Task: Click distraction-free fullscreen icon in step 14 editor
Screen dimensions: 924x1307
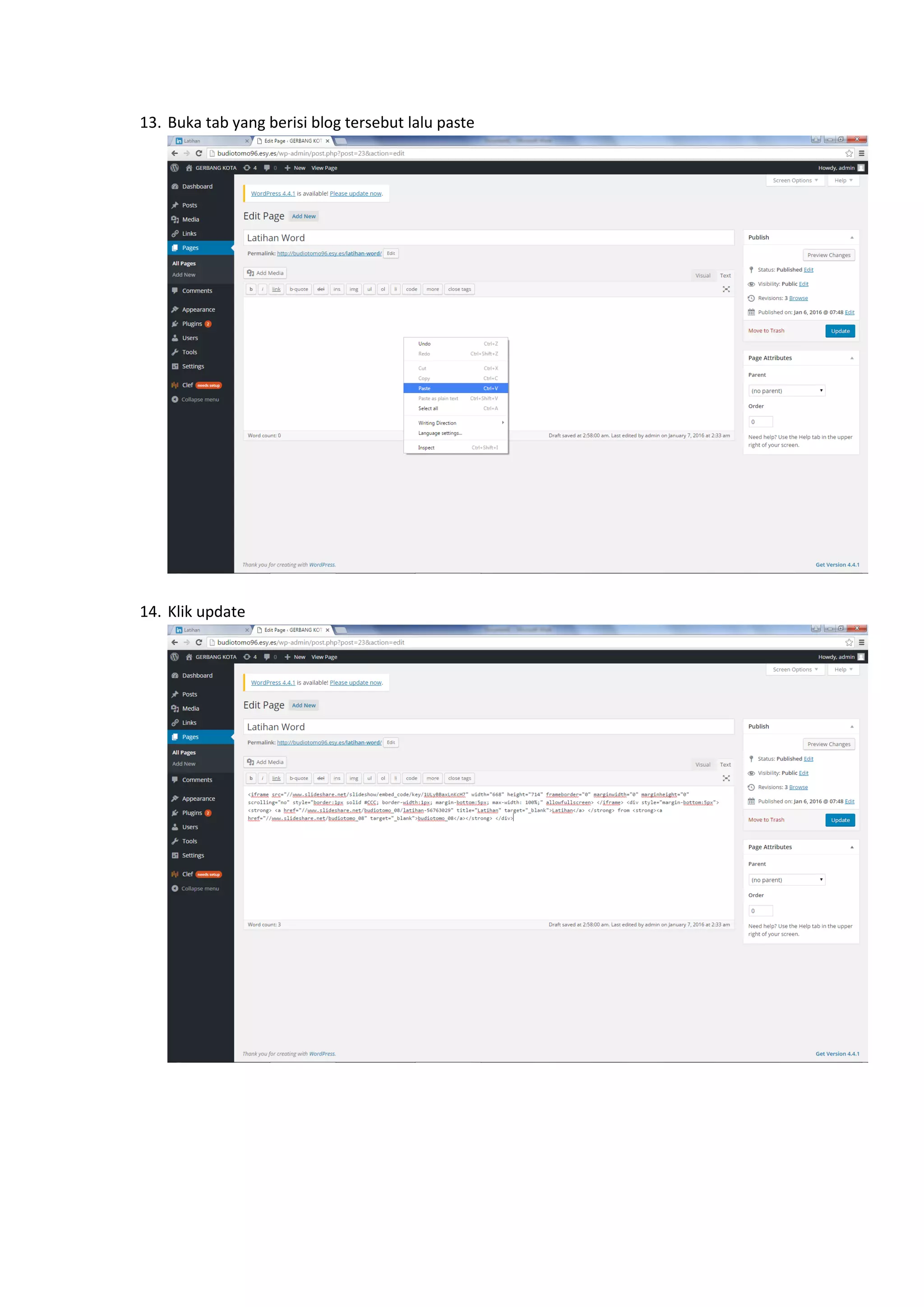Action: [726, 778]
